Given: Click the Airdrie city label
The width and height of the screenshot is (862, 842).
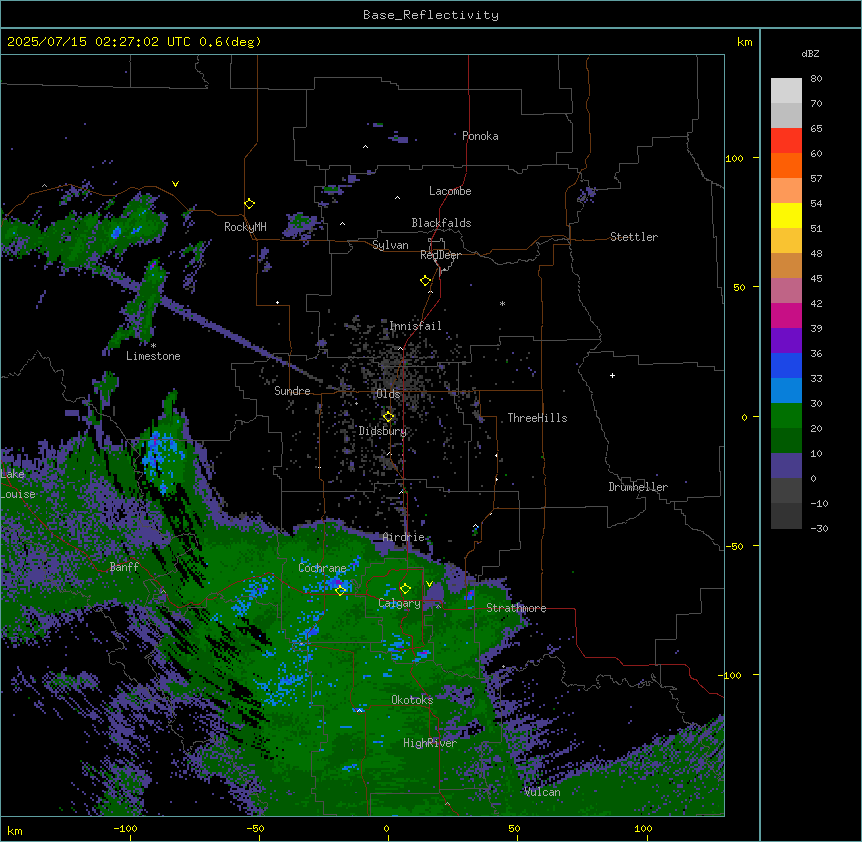Looking at the screenshot, I should click(x=404, y=537).
